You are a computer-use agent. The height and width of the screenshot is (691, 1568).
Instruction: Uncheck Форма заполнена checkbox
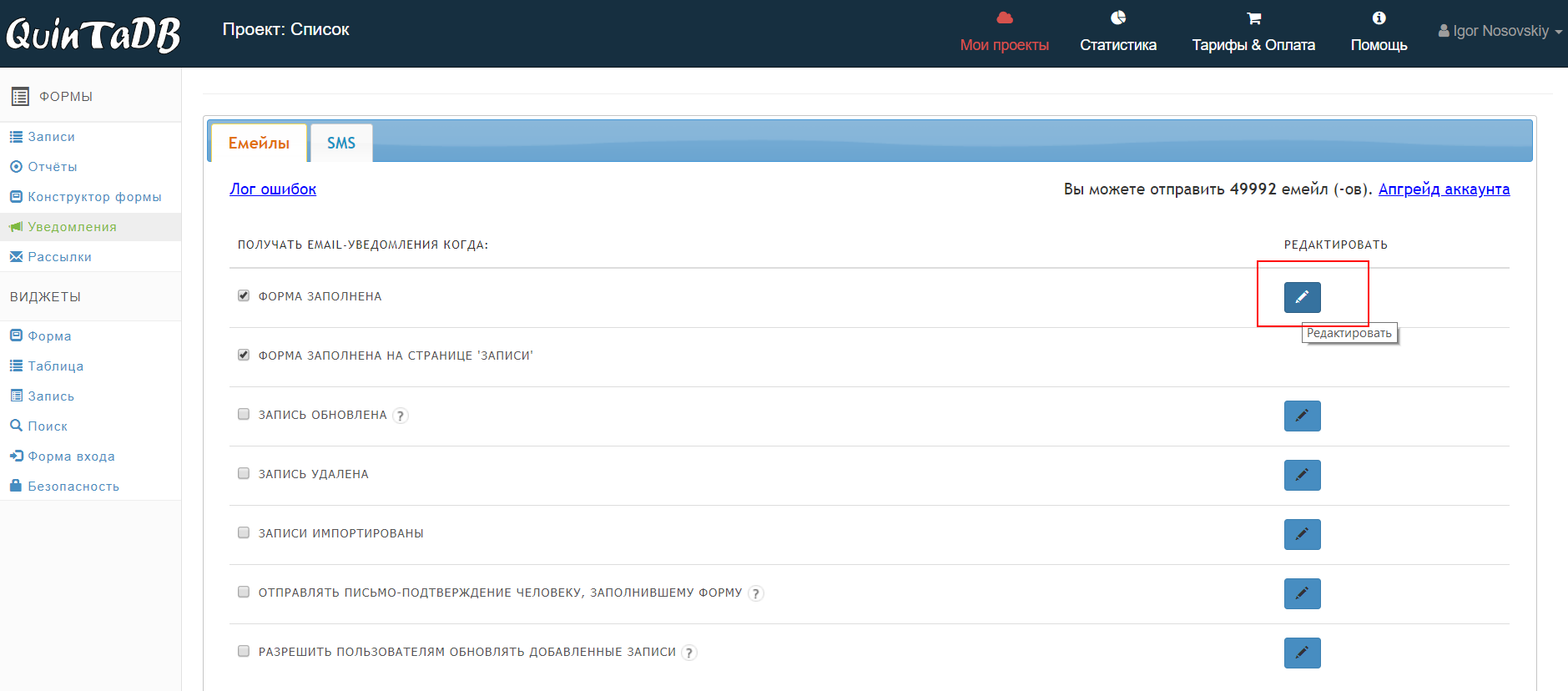tap(244, 295)
